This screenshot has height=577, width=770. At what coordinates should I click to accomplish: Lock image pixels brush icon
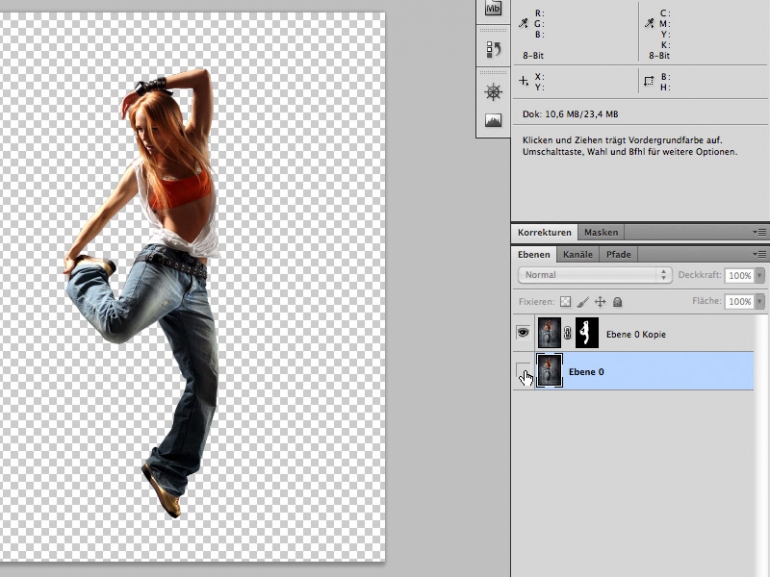coord(583,302)
